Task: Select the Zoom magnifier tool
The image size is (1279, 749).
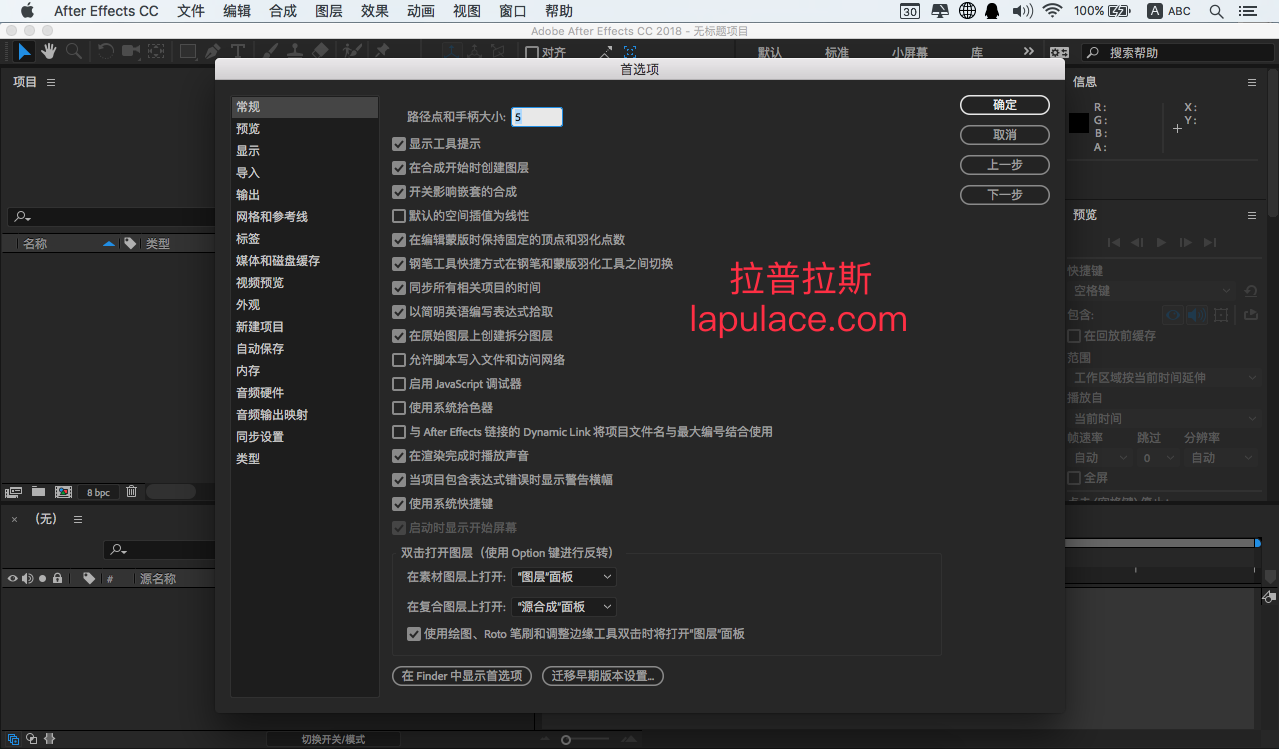Action: click(x=74, y=51)
